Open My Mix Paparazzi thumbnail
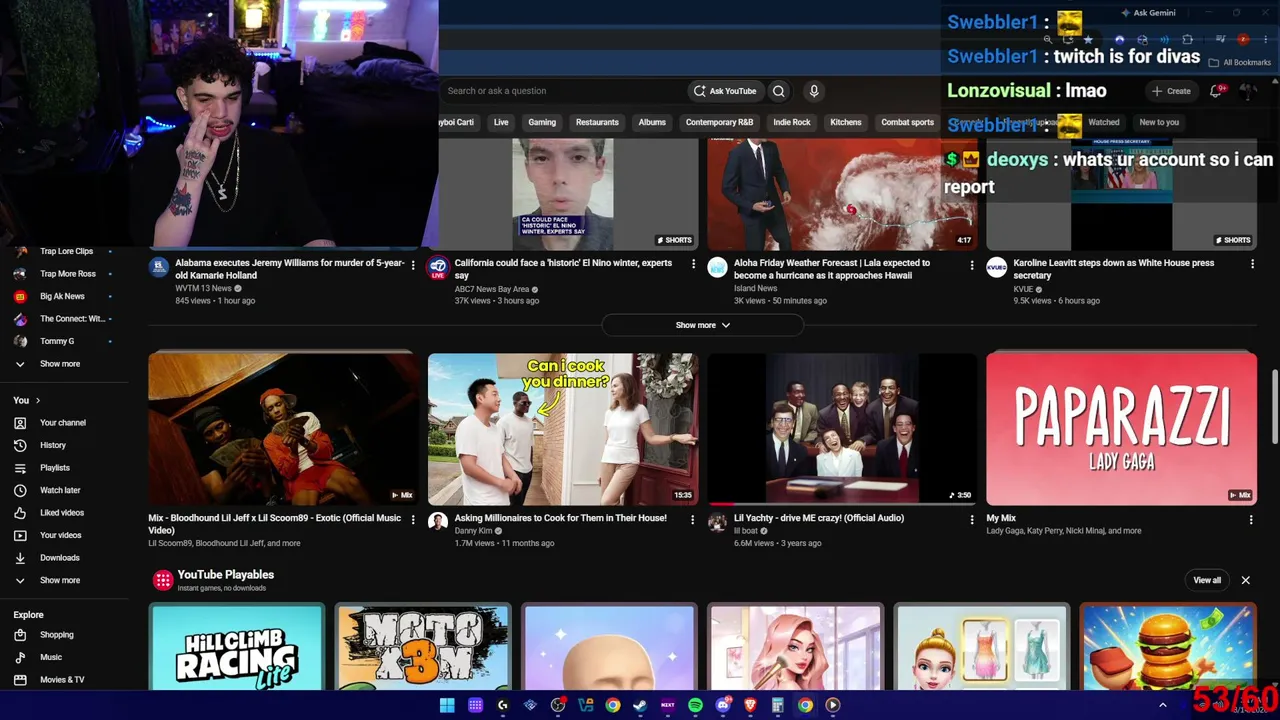Viewport: 1280px width, 720px height. (x=1122, y=429)
